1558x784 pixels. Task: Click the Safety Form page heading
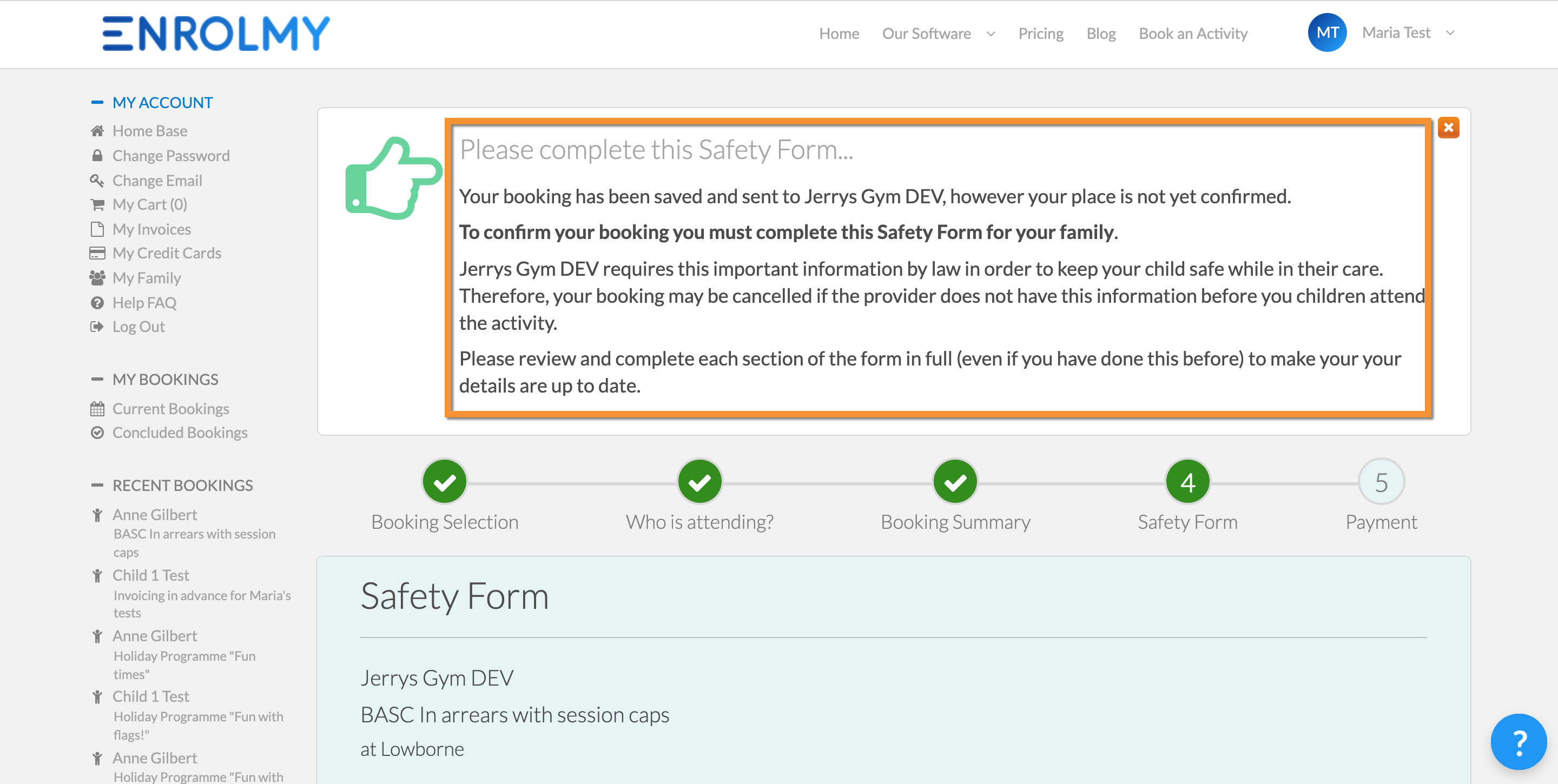coord(454,596)
